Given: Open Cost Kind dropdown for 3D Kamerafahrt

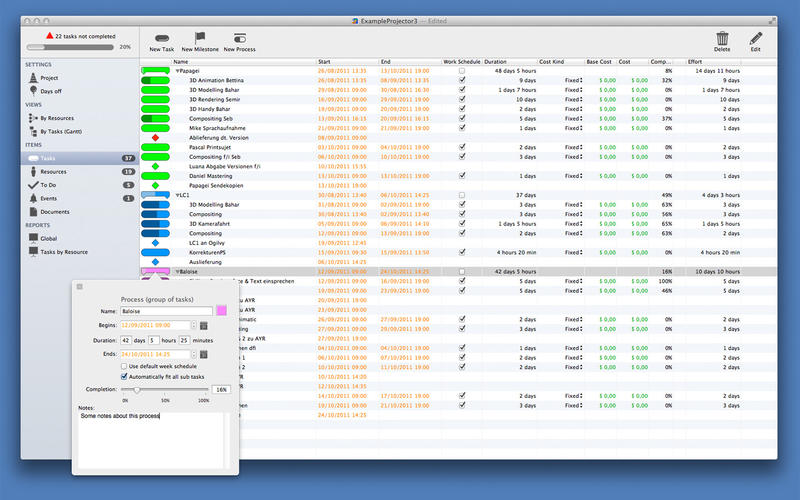Looking at the screenshot, I should pos(573,224).
